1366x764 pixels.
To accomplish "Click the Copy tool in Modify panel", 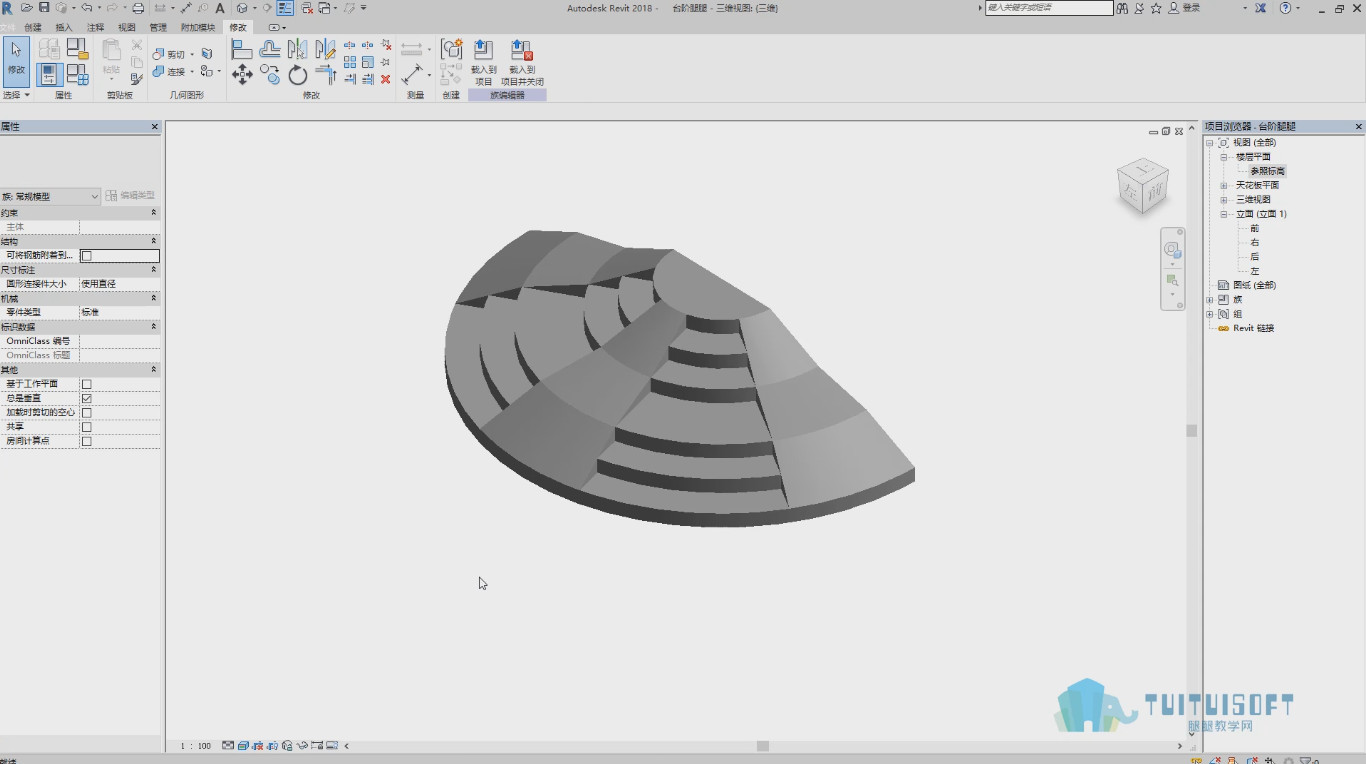I will [x=270, y=74].
